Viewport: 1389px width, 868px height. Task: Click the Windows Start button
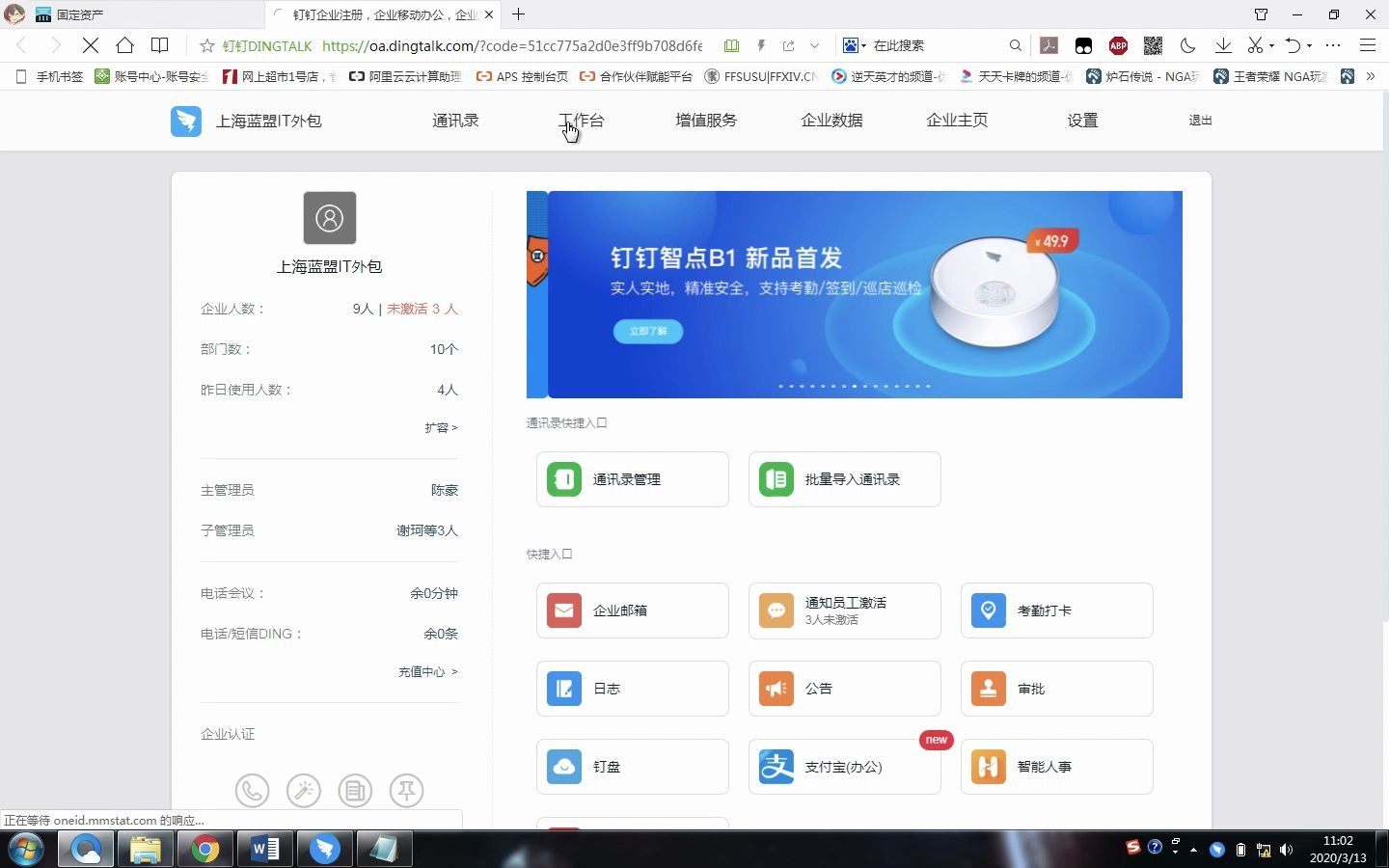(26, 850)
